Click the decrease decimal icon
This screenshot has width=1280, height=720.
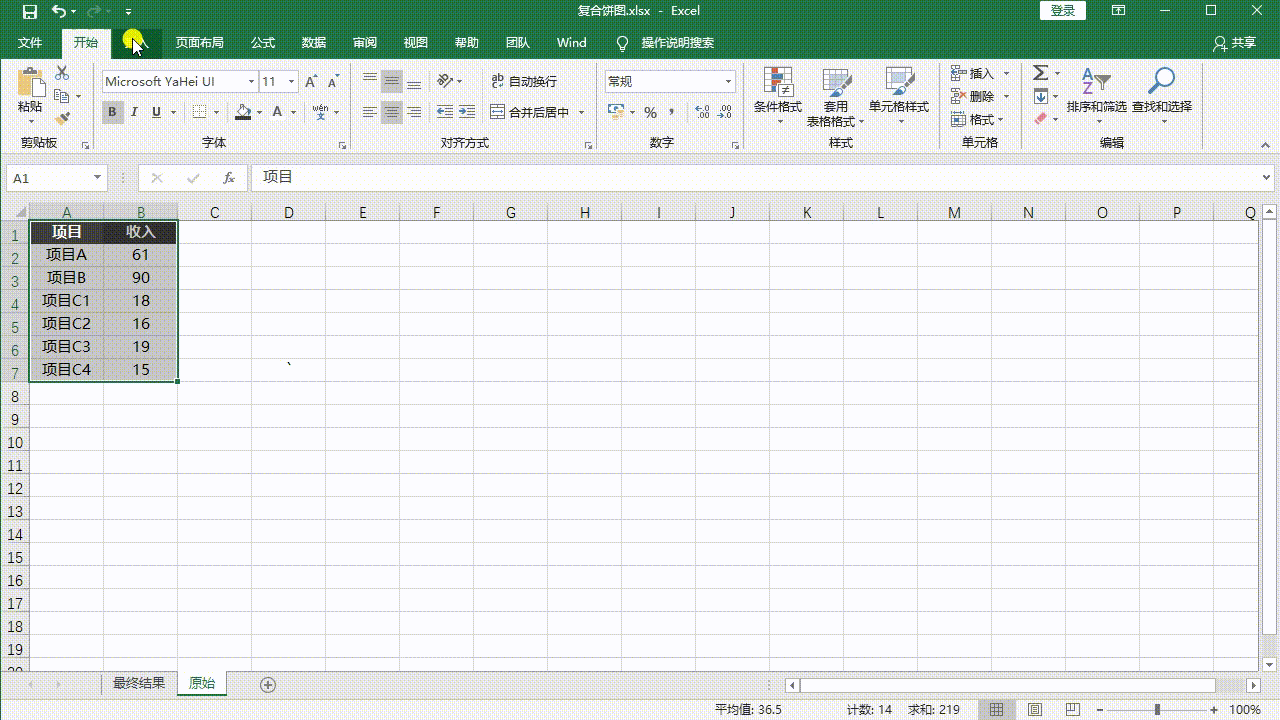(x=724, y=112)
